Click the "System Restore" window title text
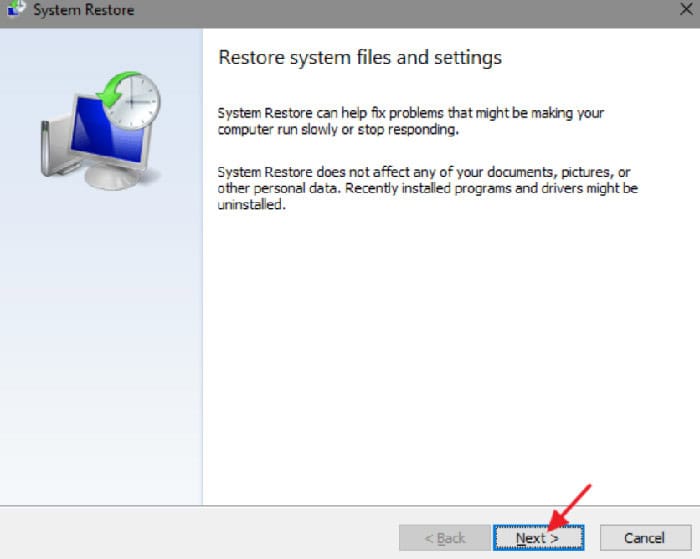This screenshot has height=559, width=700. pos(83,10)
